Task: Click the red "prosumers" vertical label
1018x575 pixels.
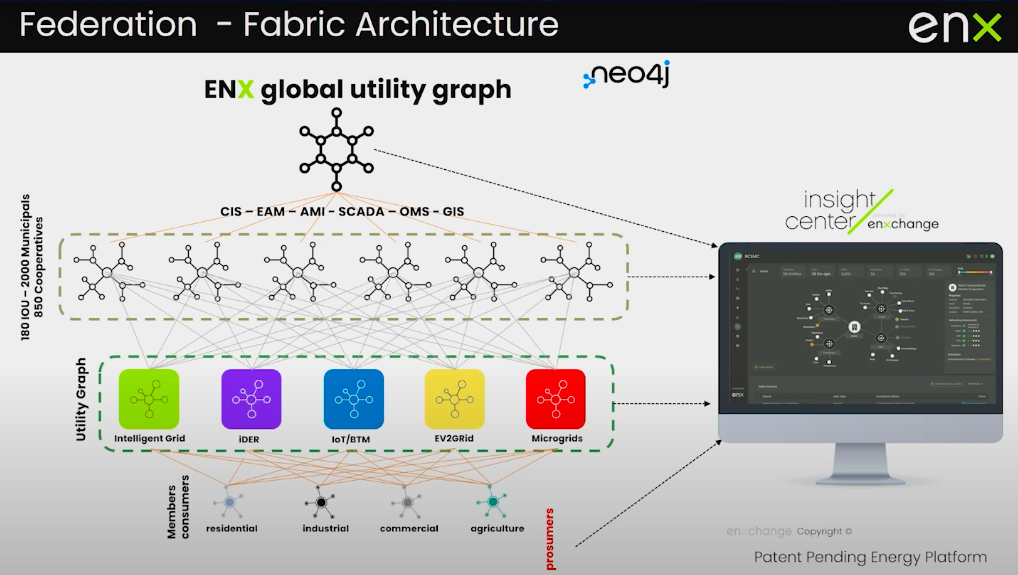Action: point(550,539)
